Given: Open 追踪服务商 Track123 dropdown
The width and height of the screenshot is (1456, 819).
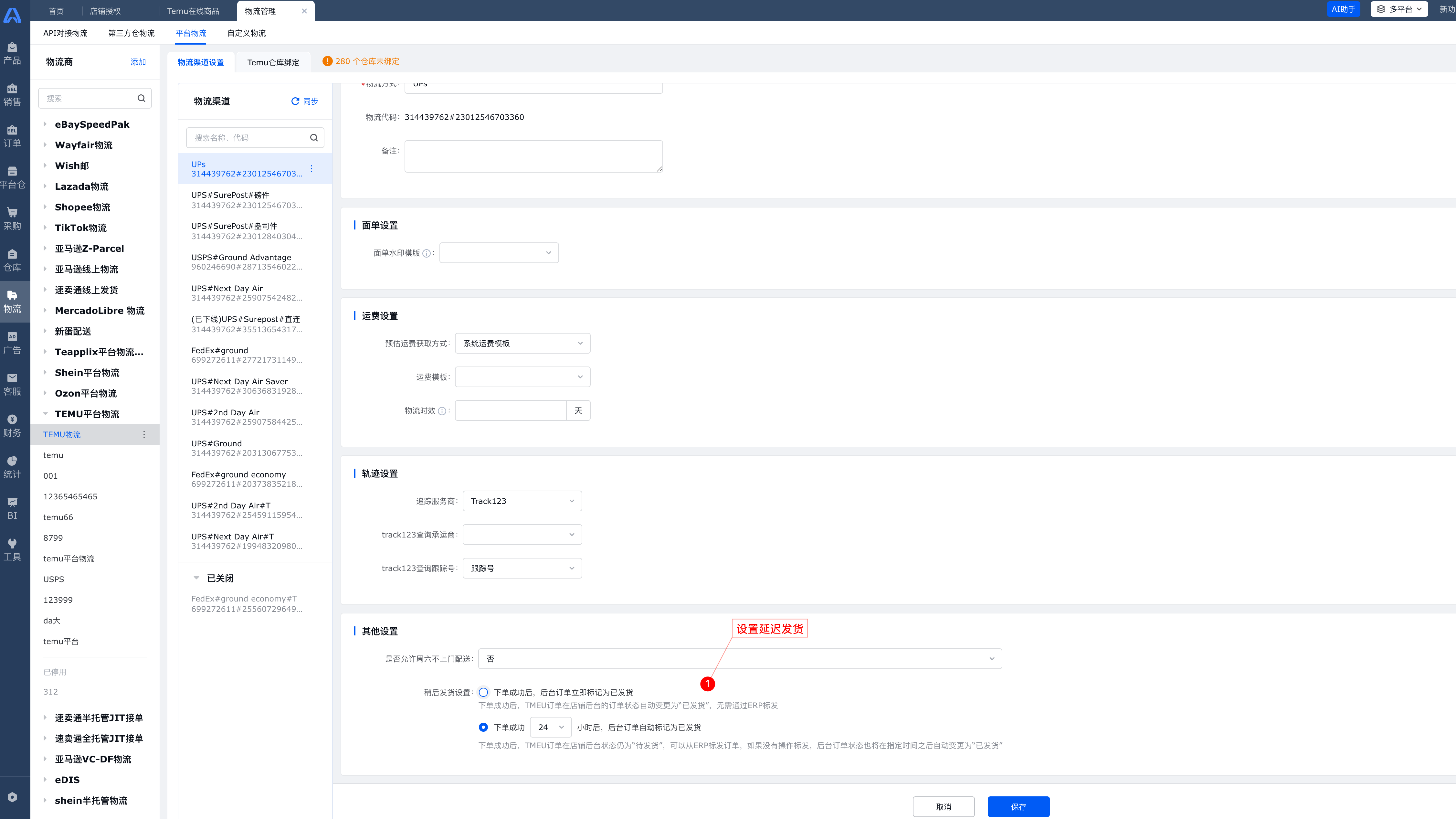Looking at the screenshot, I should pyautogui.click(x=522, y=501).
